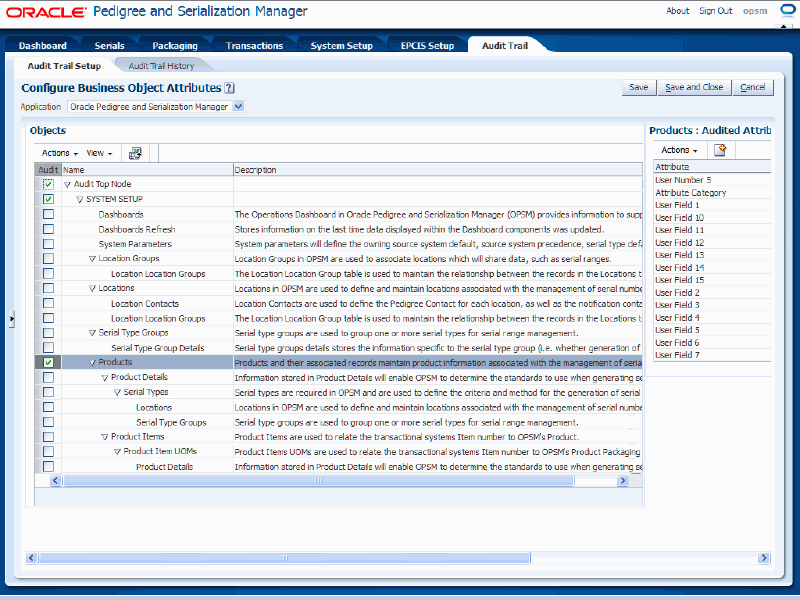This screenshot has width=800, height=600.
Task: Collapse the Serial Type Groups node under SYSTEM SETUP
Action: [x=92, y=333]
